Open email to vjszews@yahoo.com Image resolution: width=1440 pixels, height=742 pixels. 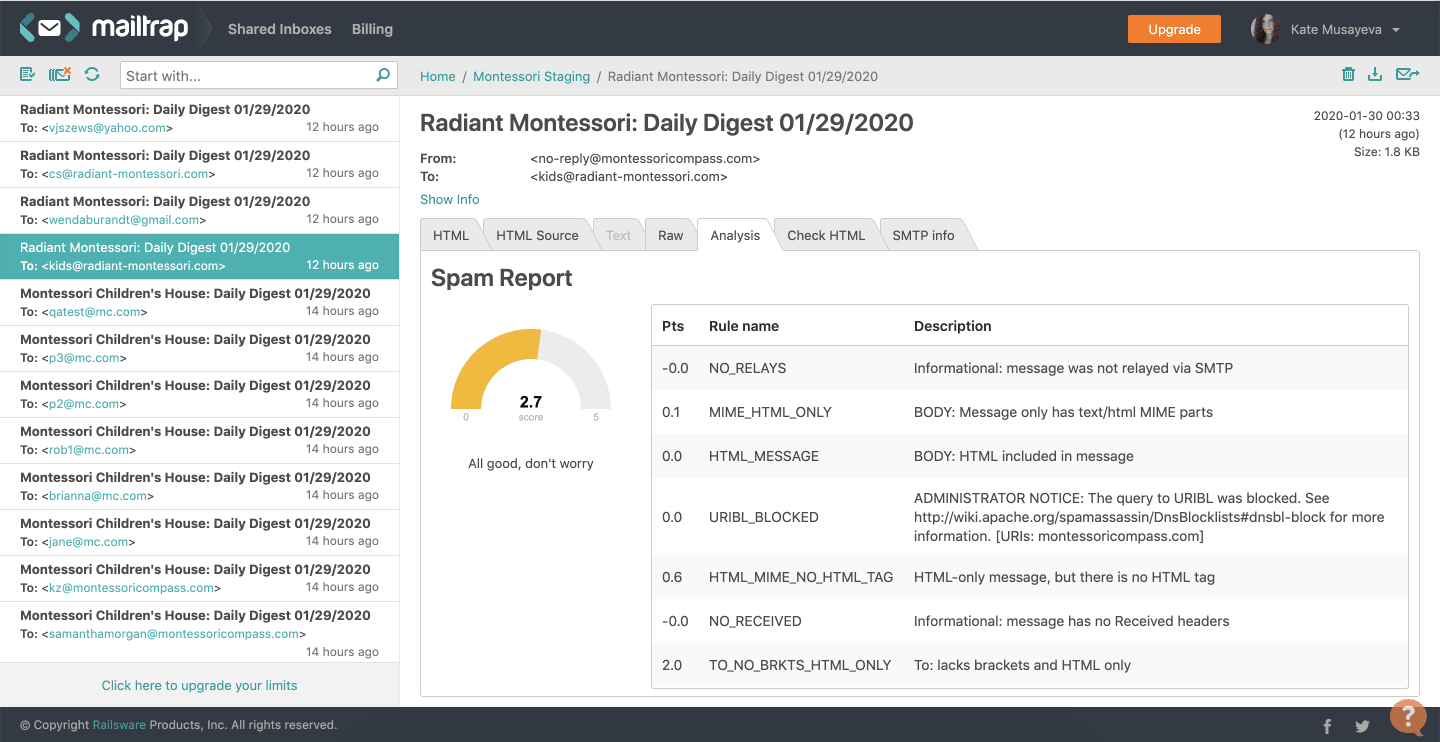tap(199, 118)
